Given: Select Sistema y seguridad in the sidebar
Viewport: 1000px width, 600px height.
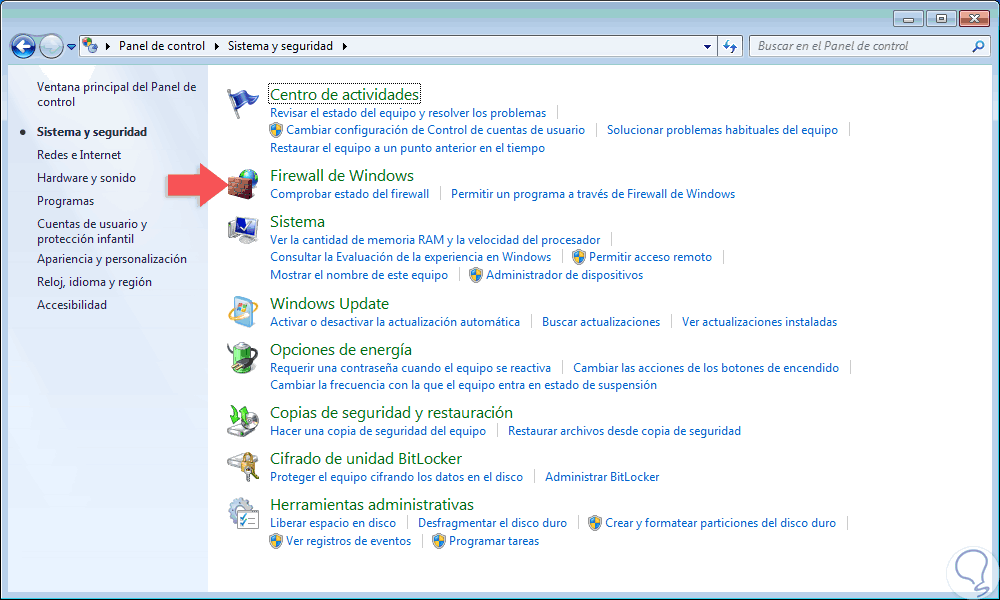Looking at the screenshot, I should (x=92, y=132).
